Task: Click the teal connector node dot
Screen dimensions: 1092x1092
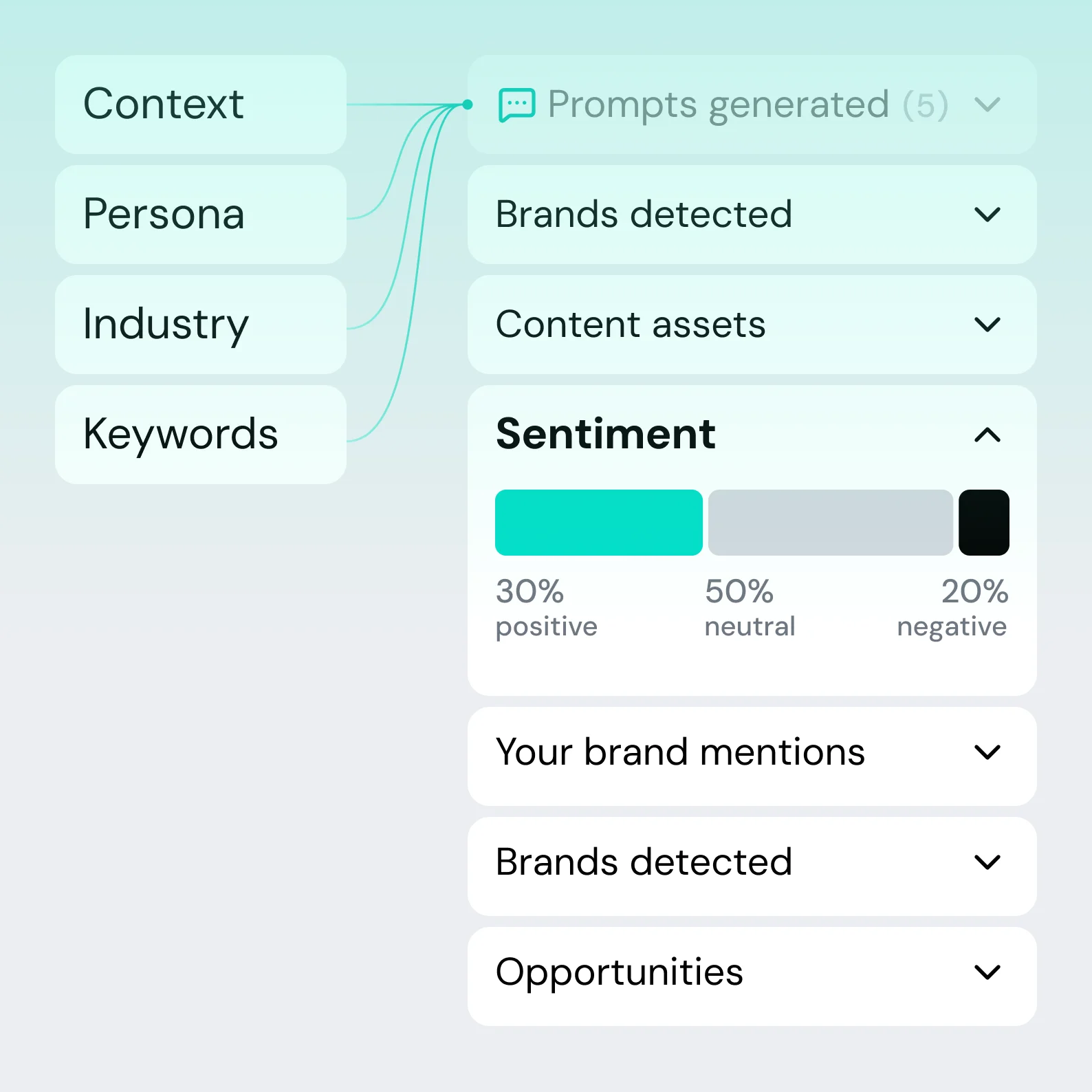Action: click(x=468, y=105)
